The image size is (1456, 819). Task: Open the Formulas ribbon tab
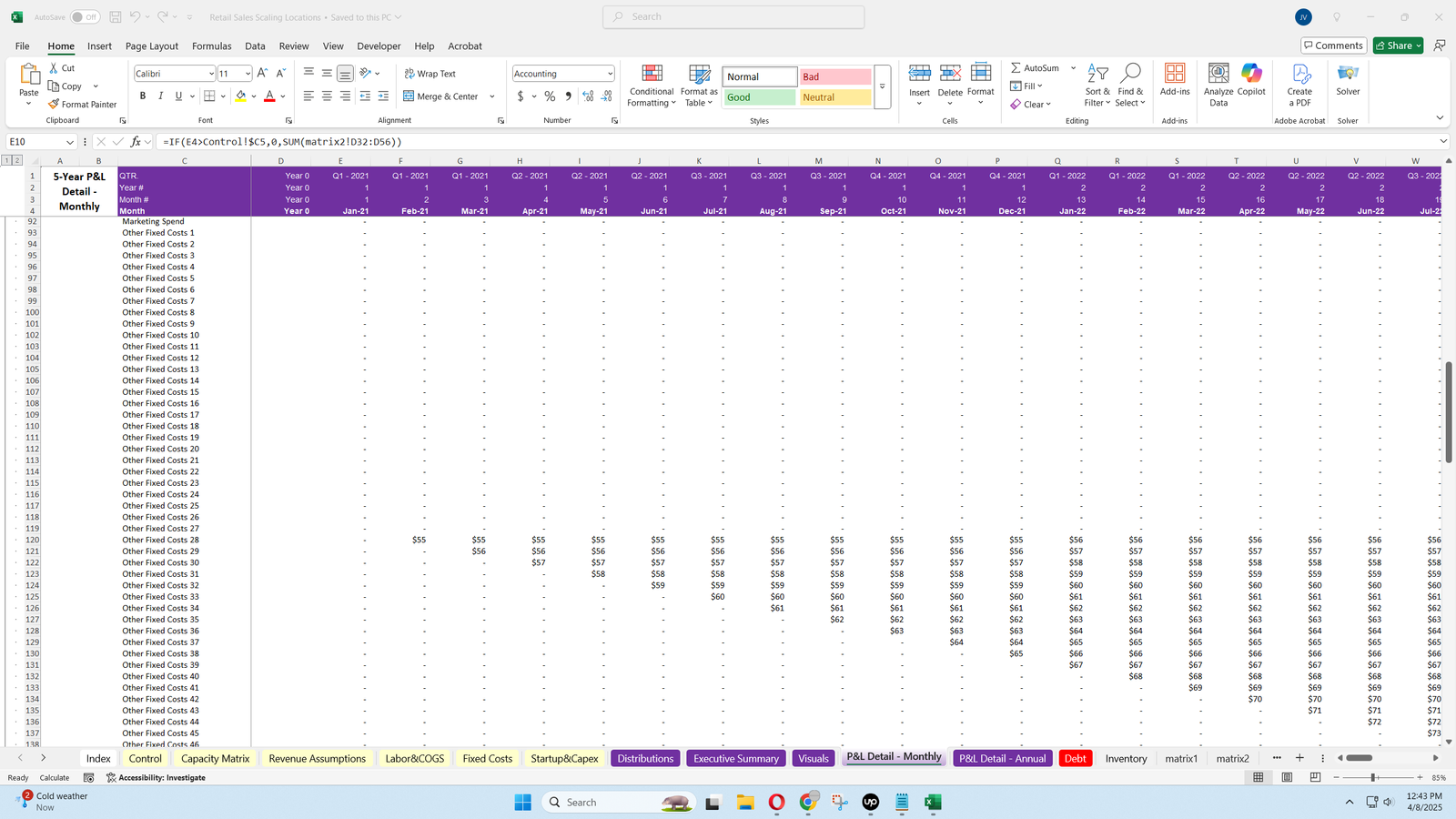coord(211,45)
